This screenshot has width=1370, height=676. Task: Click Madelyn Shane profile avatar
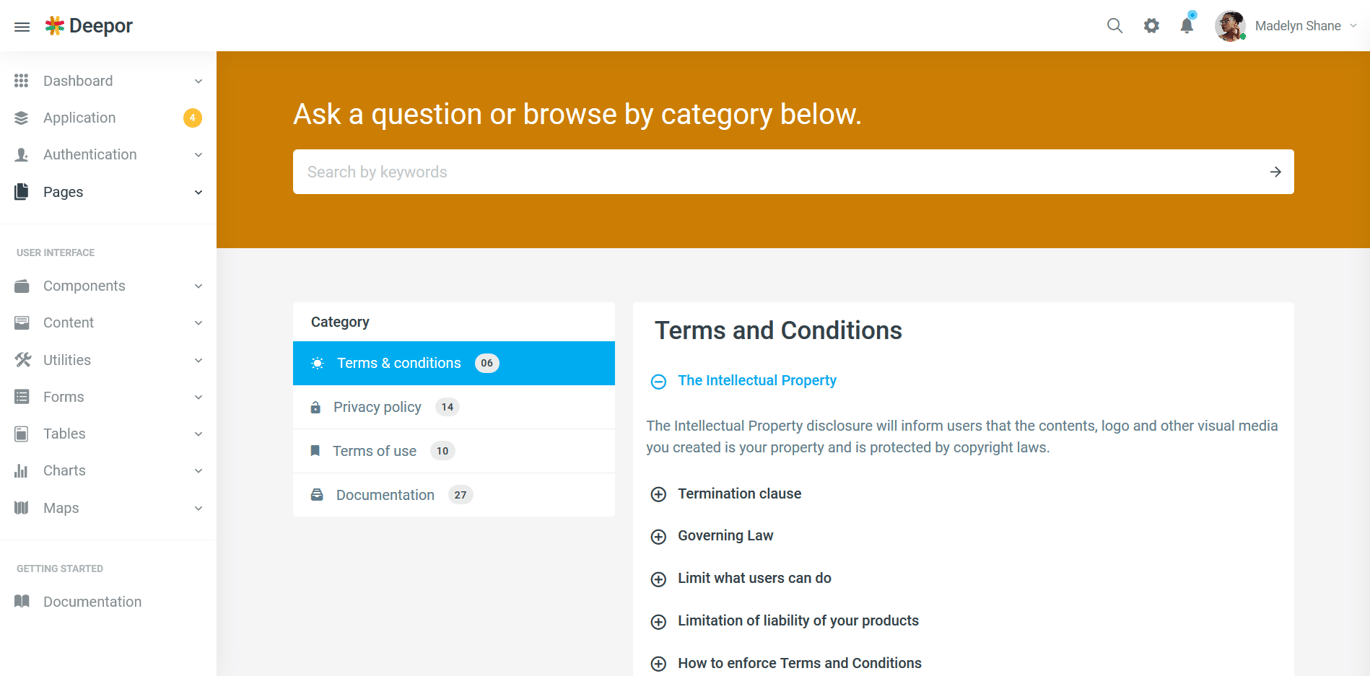pyautogui.click(x=1230, y=26)
